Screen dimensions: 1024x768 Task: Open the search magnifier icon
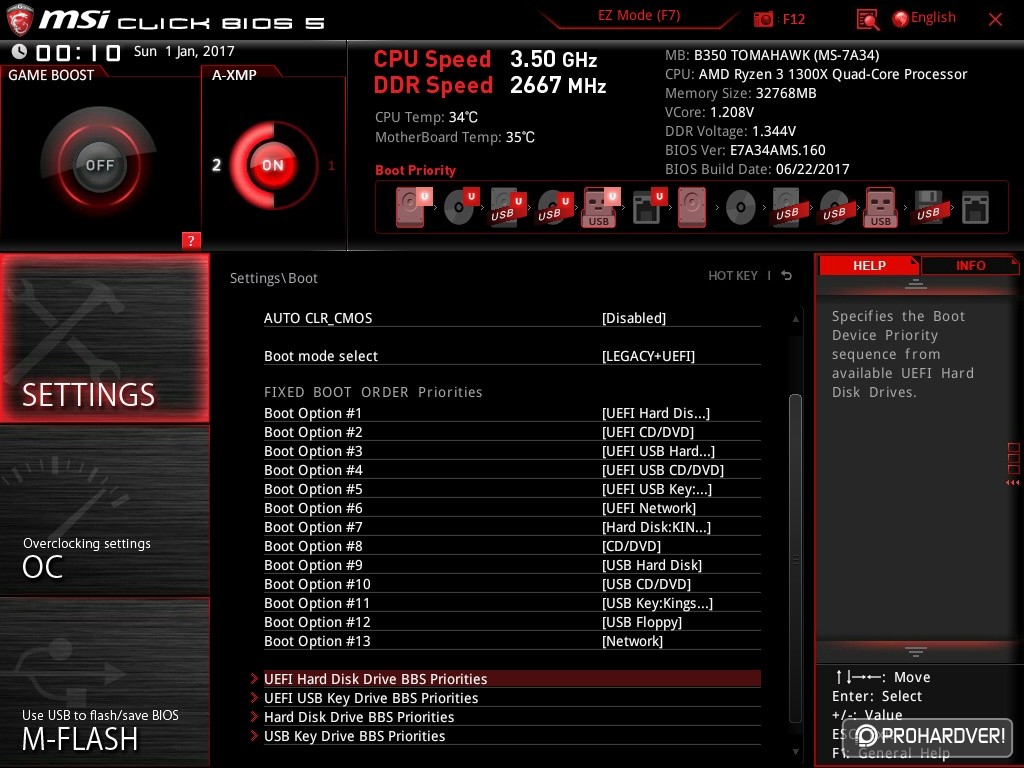[867, 20]
